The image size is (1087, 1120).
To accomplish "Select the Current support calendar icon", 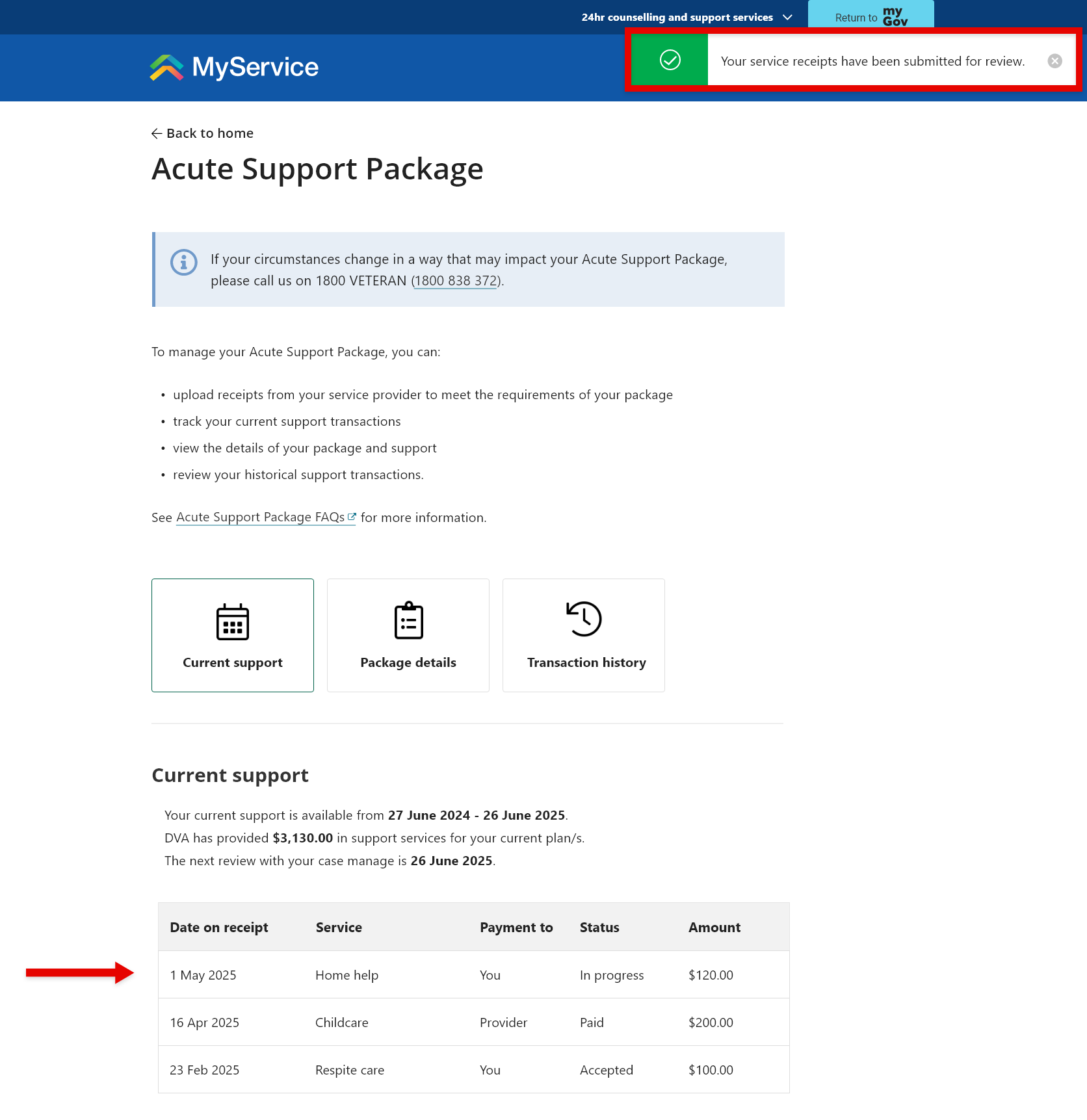I will coord(232,622).
